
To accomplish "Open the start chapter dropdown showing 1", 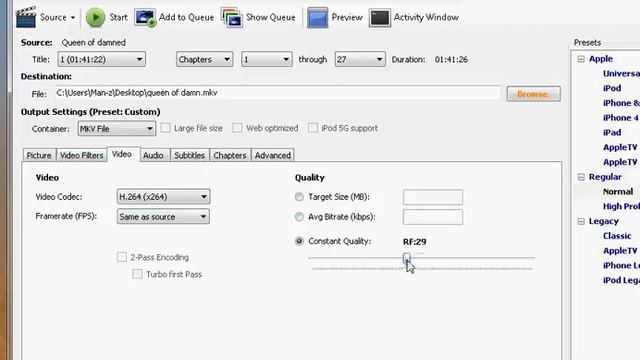I will pyautogui.click(x=267, y=60).
